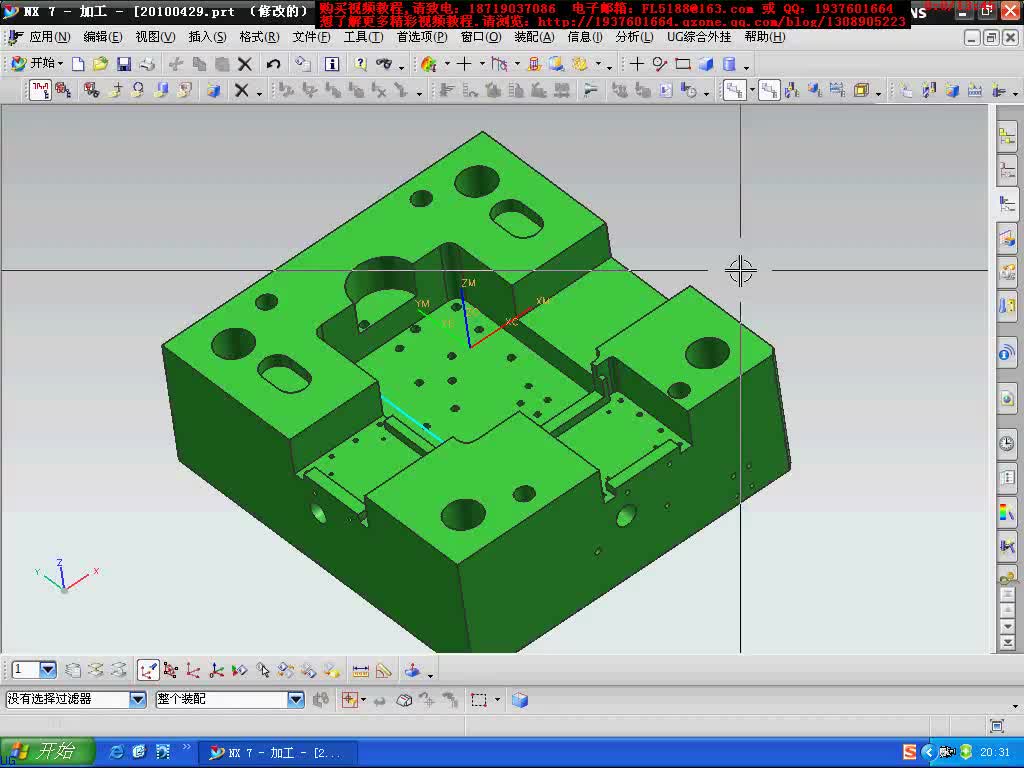This screenshot has width=1024, height=768.
Task: Open the Internet Explorer quick launch icon
Action: [116, 752]
